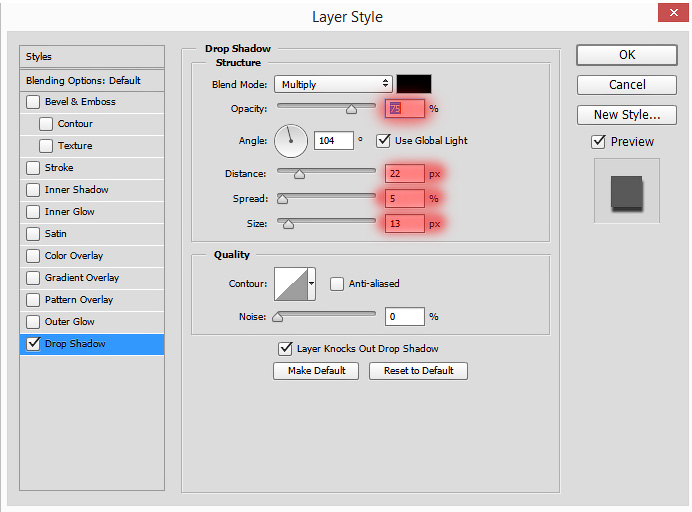The image size is (692, 512).
Task: Open the Blend Mode Multiply dropdown
Action: click(333, 84)
